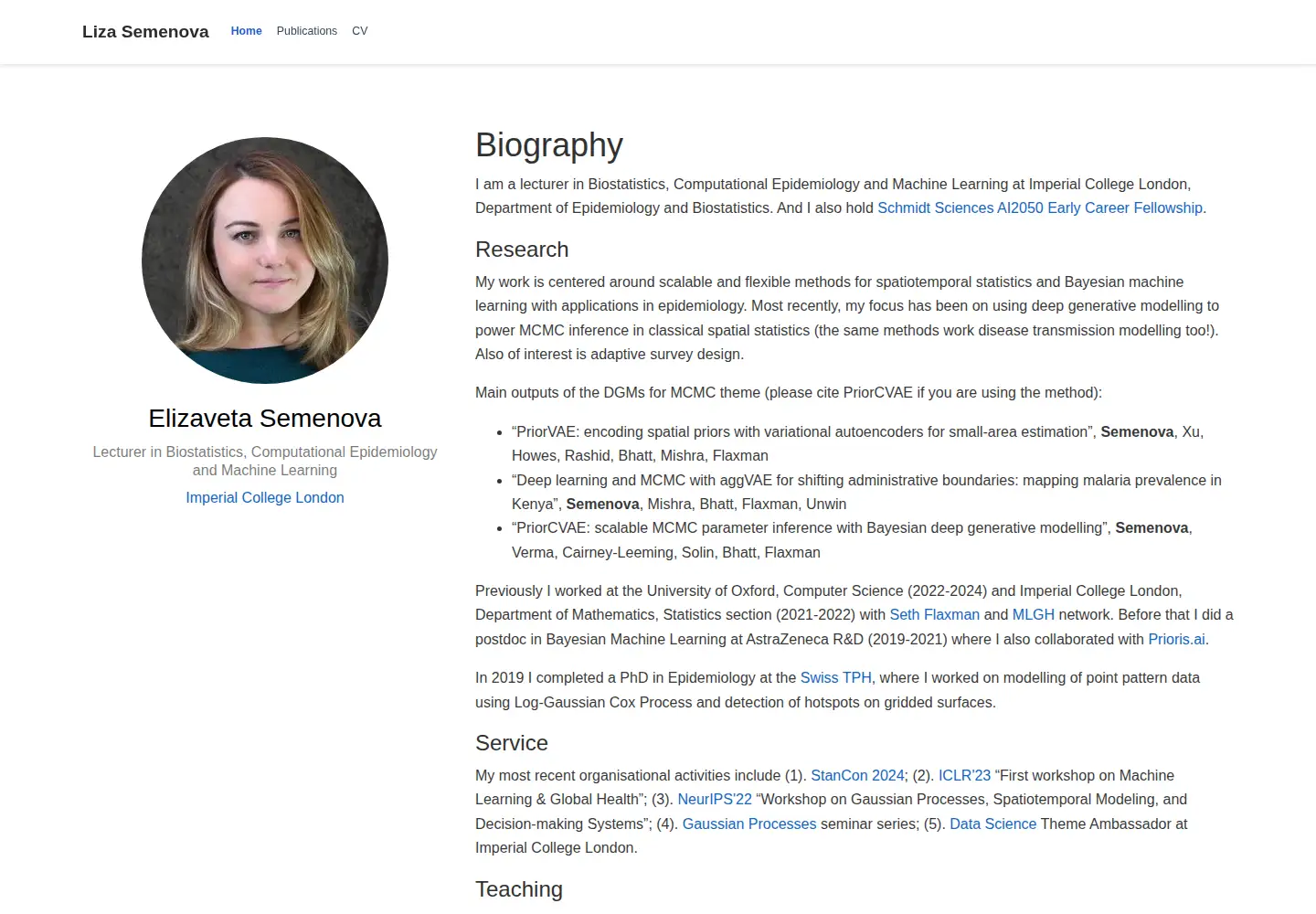This screenshot has height=914, width=1316.
Task: Open the Publications nav item
Action: [x=307, y=31]
